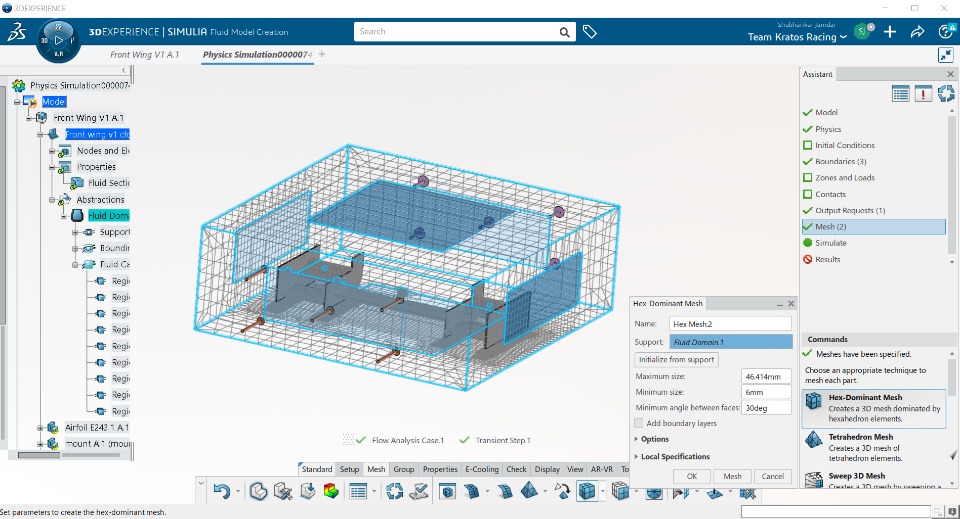Open the diagnostics exclamation icon in Assistant
This screenshot has width=960, height=519.
(x=923, y=94)
